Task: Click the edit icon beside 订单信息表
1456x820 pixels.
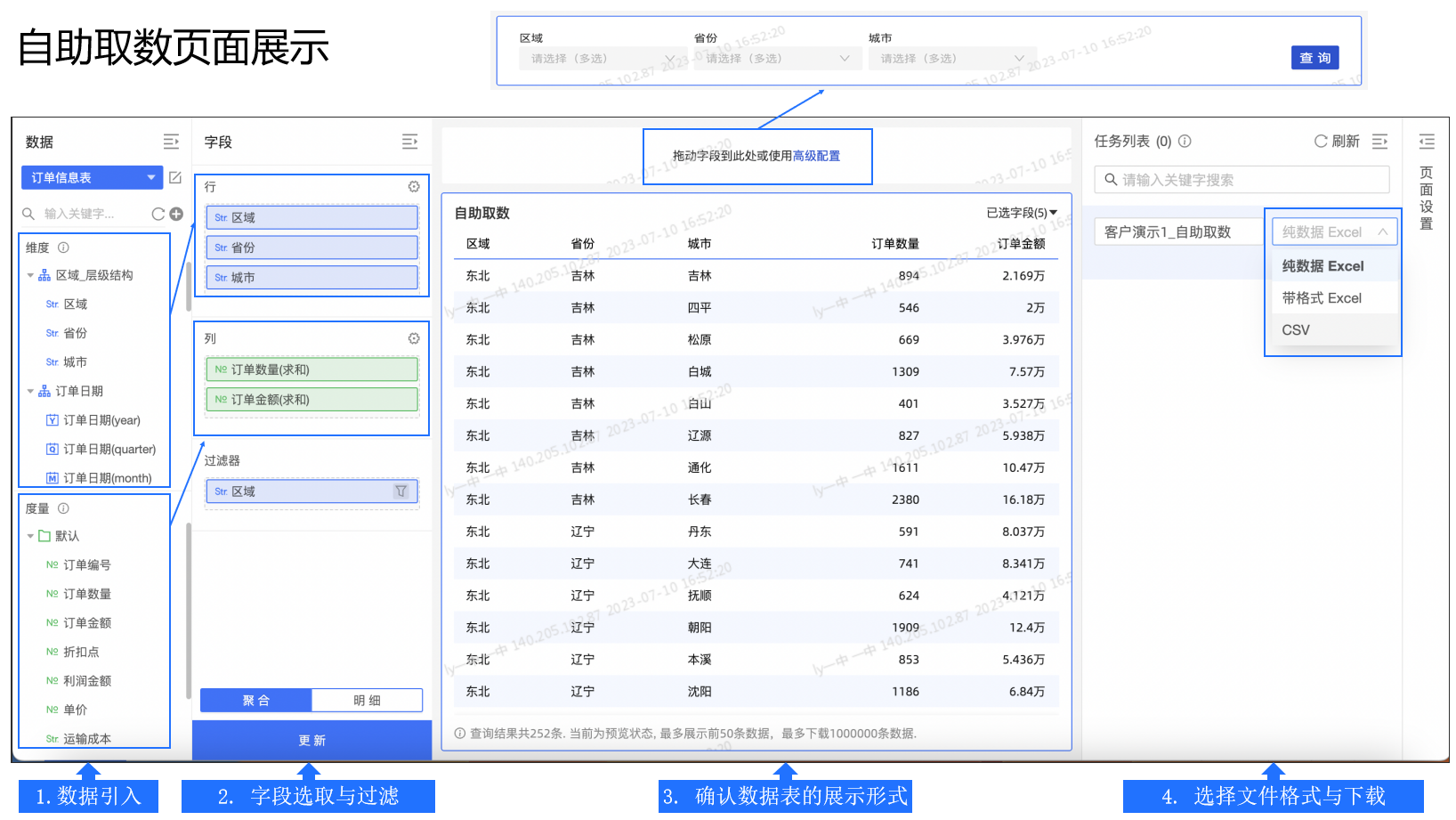Action: [x=175, y=177]
